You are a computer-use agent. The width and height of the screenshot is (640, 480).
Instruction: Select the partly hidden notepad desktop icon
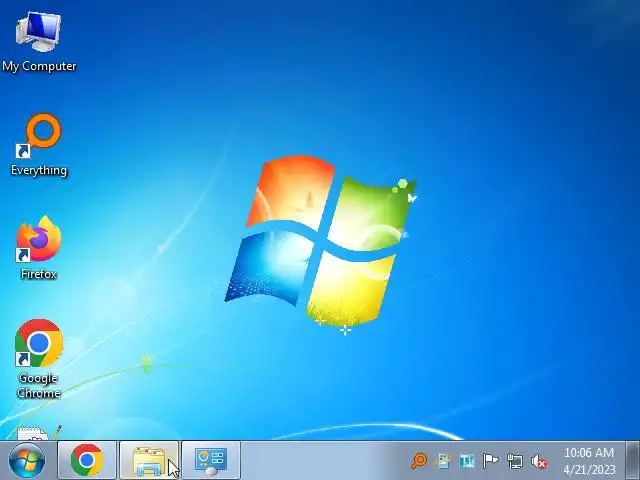[x=39, y=433]
